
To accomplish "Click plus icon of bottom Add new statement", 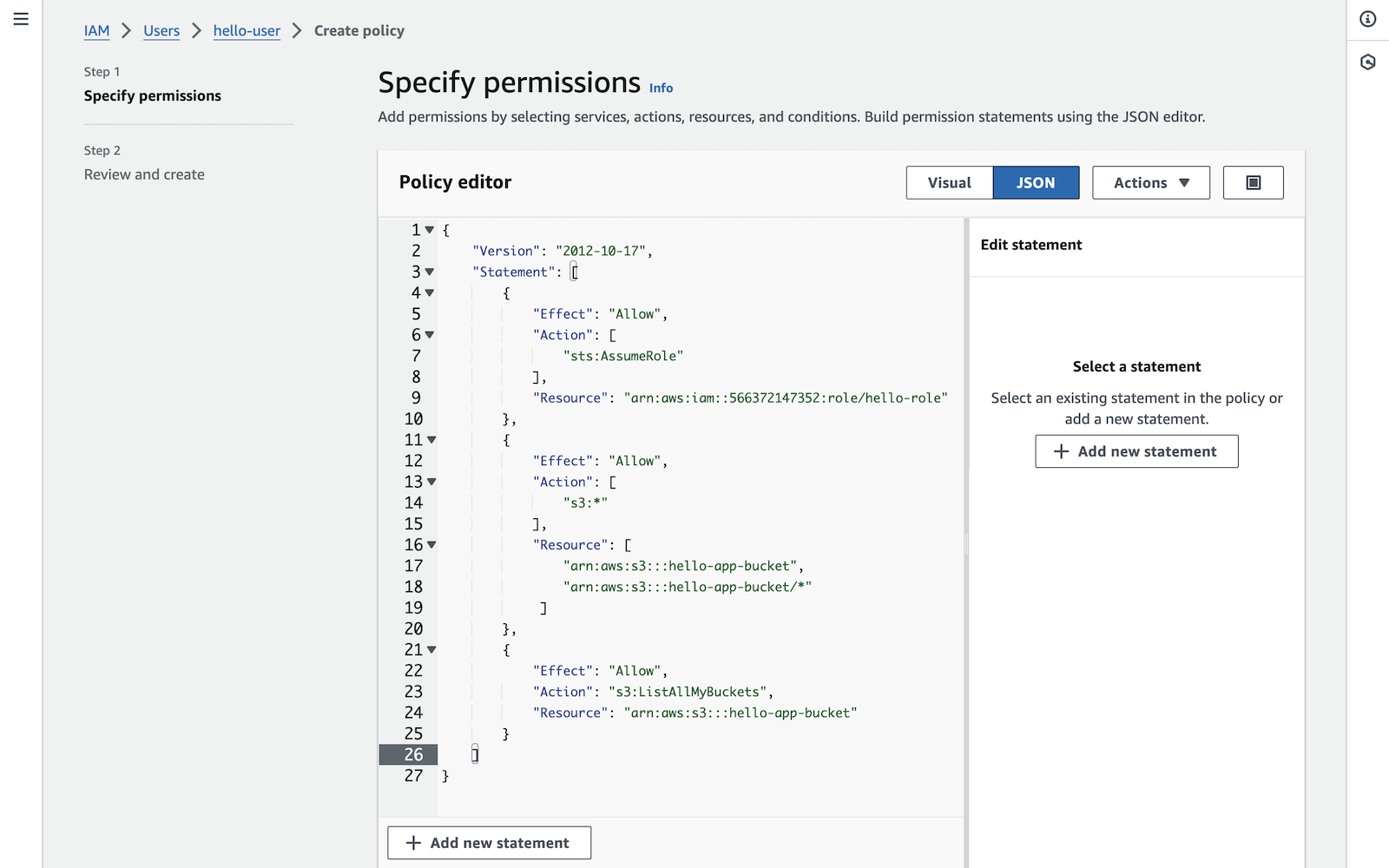I will [414, 843].
